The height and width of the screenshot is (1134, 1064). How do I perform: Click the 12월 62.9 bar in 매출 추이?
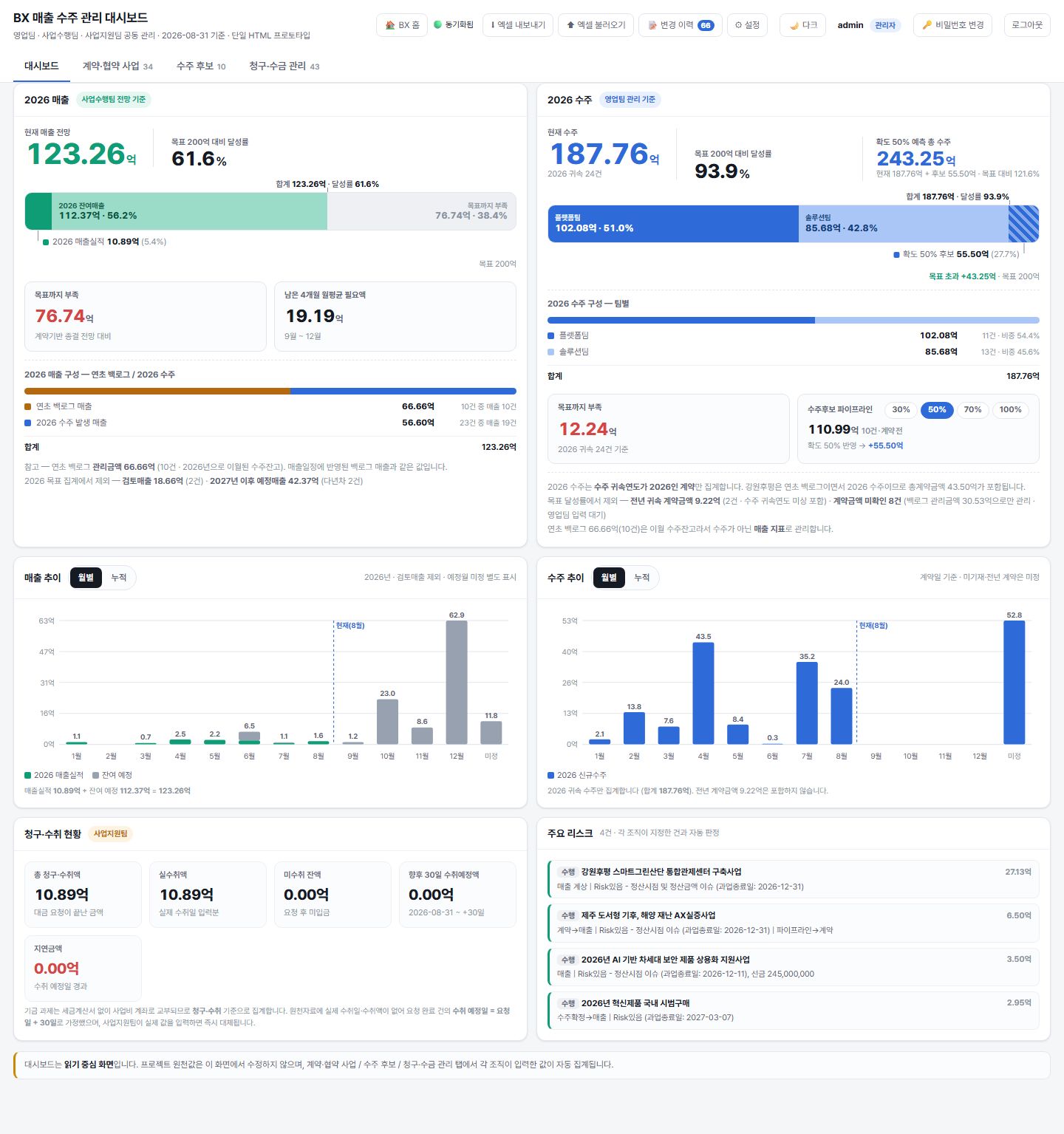457,682
